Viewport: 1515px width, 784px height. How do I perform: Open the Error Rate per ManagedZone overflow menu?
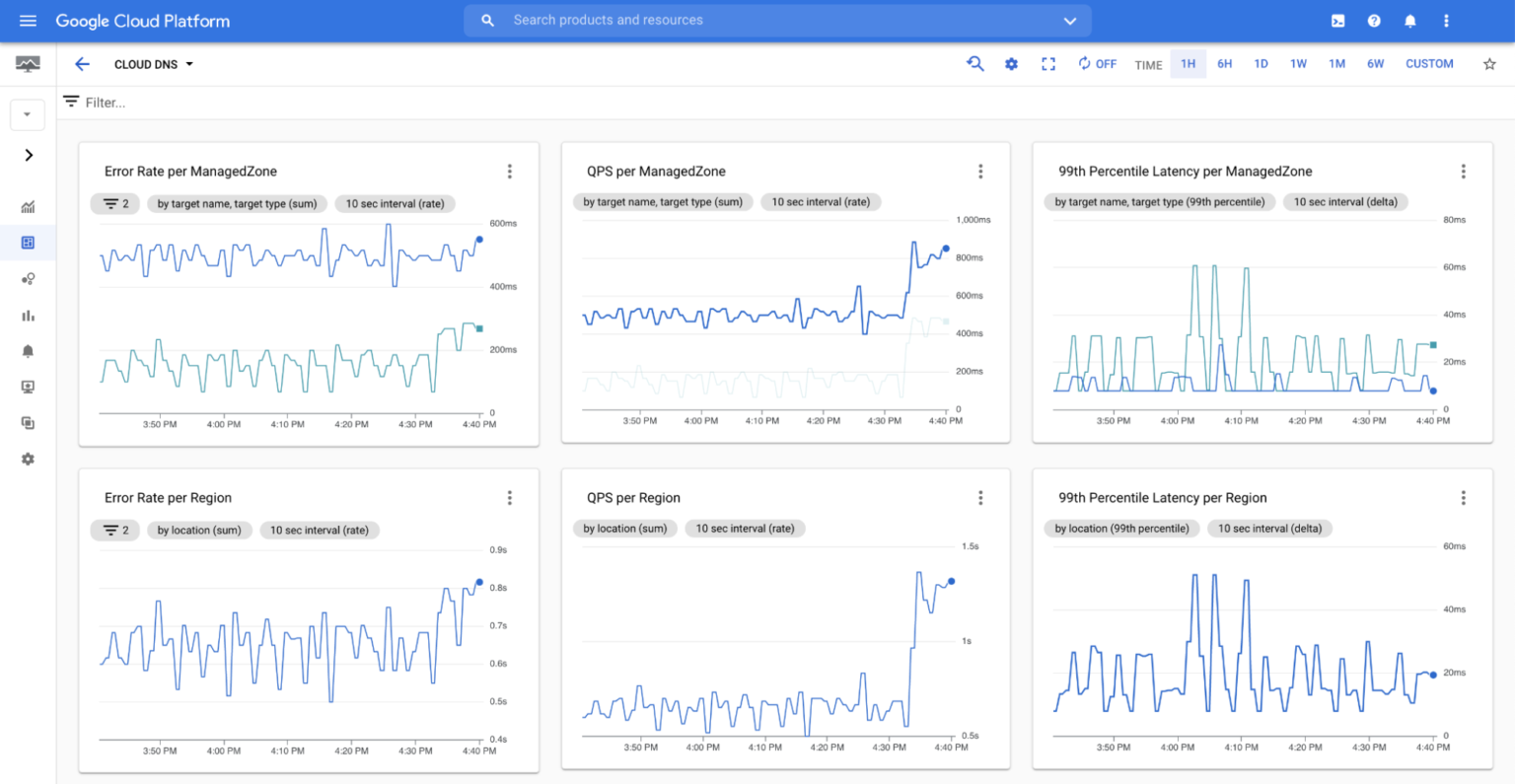point(510,171)
